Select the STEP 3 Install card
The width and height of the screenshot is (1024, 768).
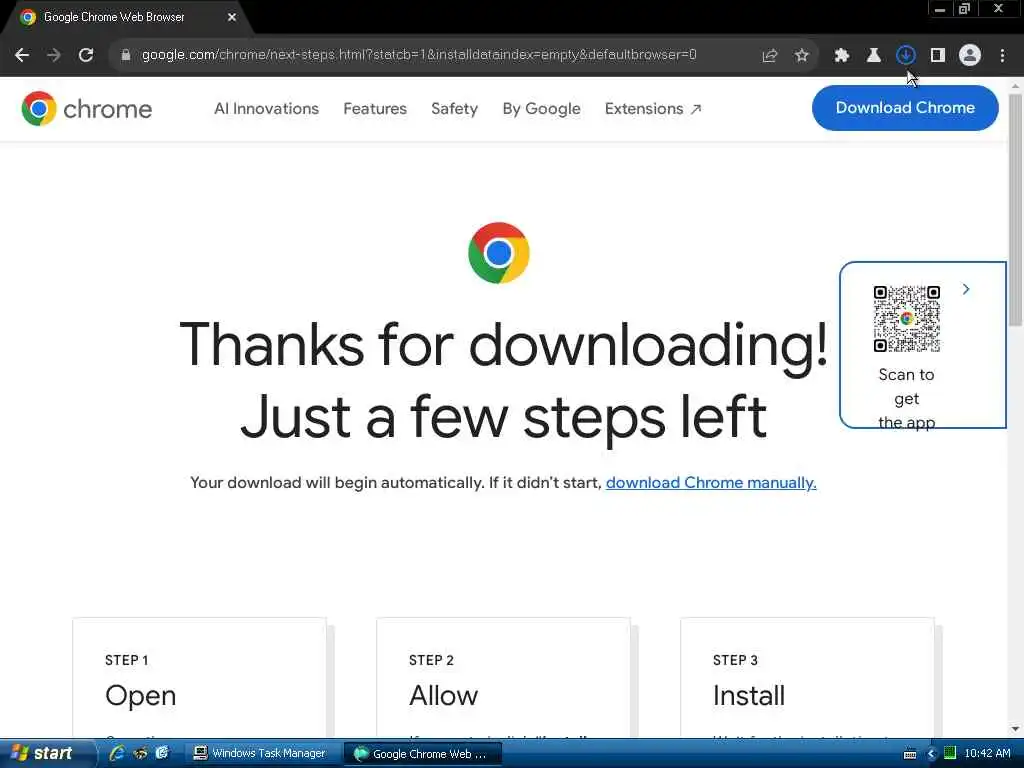[x=807, y=678]
